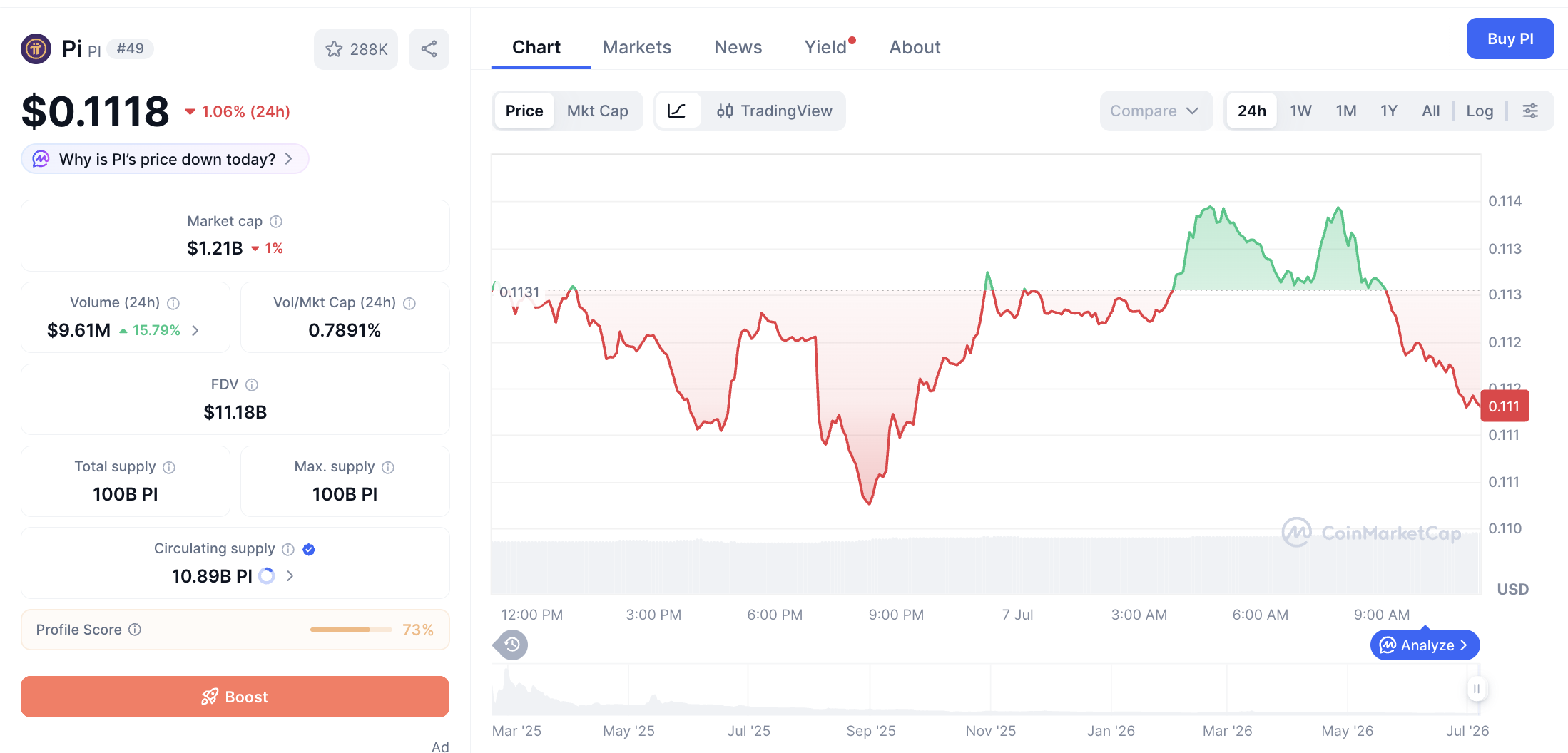Click the 73% profile score text
1568x753 pixels.
417,630
